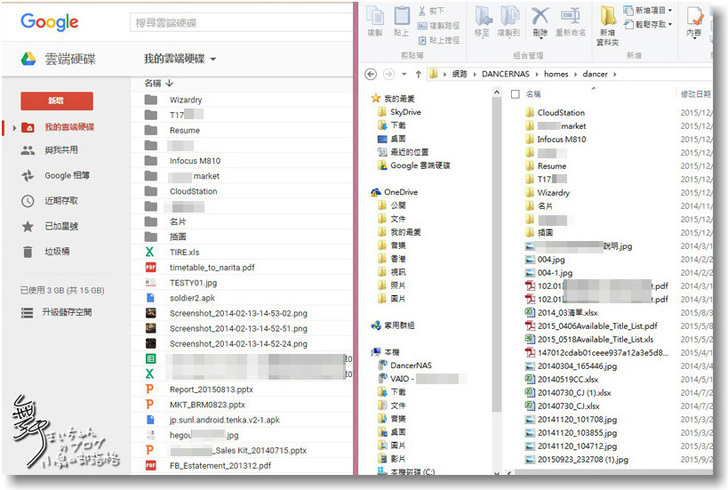The width and height of the screenshot is (728, 490).
Task: Select Screenshot_2014-02-13-14-52-24.png in Drive
Action: point(238,344)
